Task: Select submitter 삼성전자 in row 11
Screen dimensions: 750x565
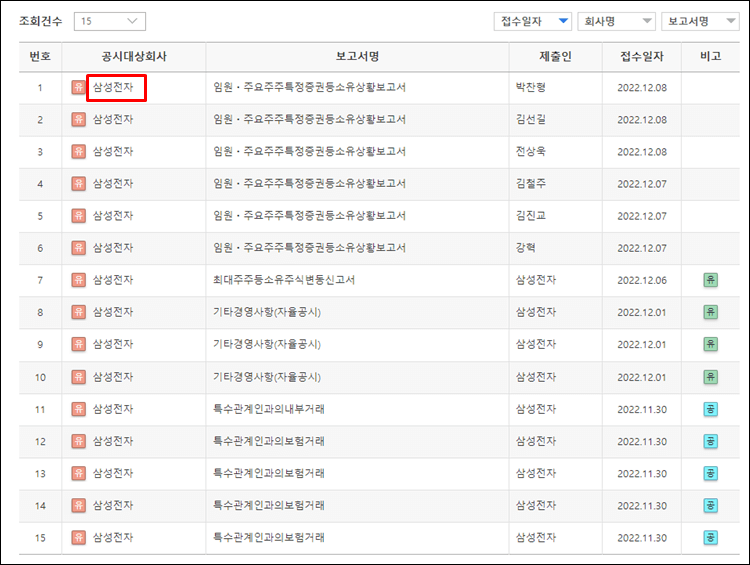Action: [x=536, y=409]
